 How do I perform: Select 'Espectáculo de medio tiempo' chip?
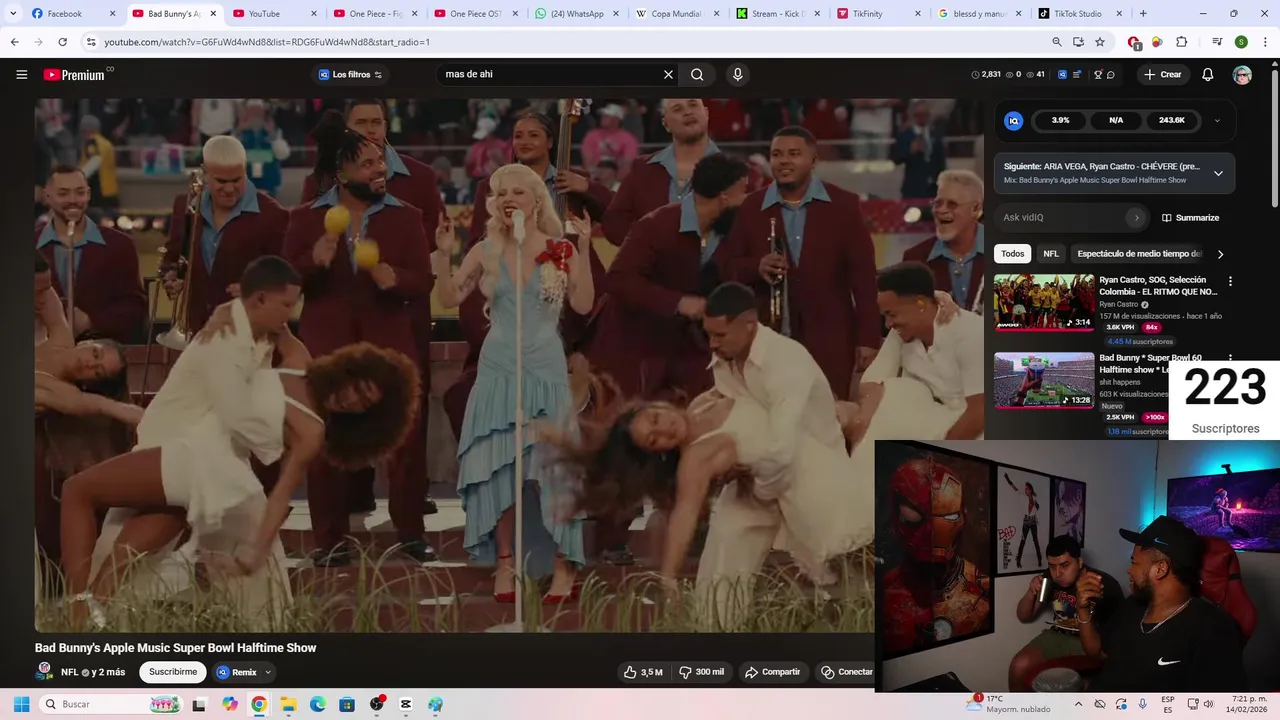click(x=1139, y=254)
